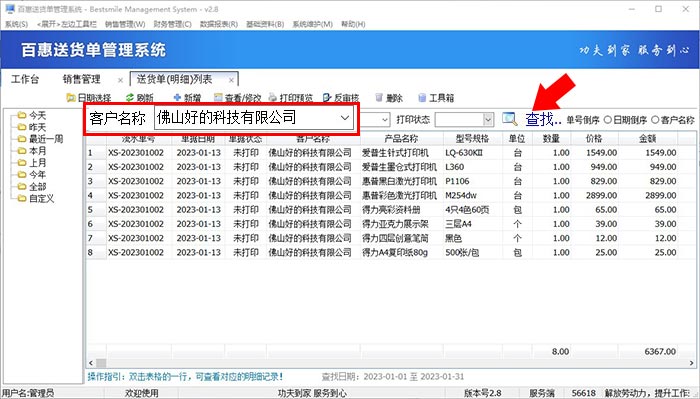
Task: Select the 自定义 folder
Action: tap(36, 199)
